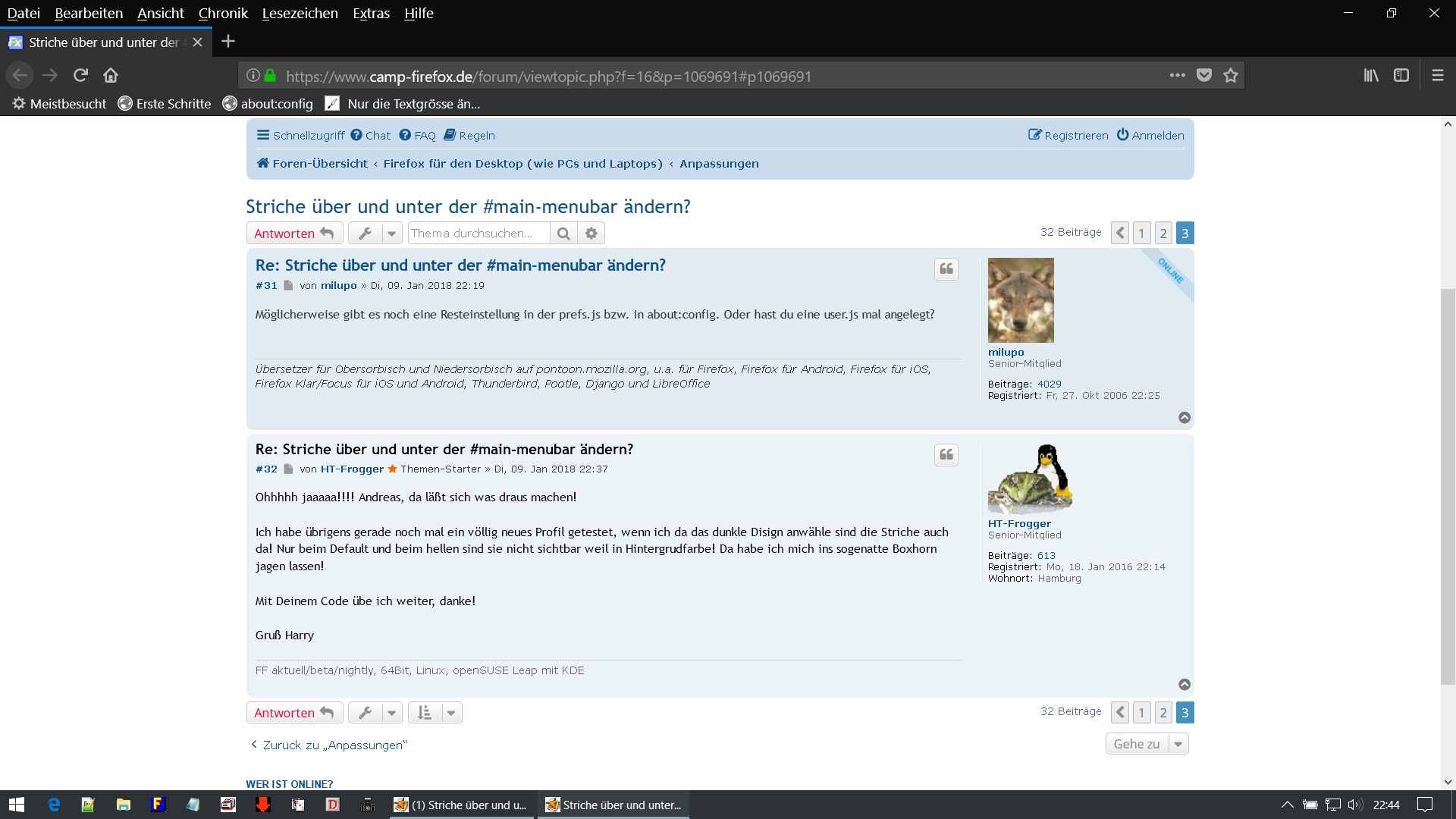The height and width of the screenshot is (819, 1456).
Task: Open the Firefox Library icon
Action: coord(1371,75)
